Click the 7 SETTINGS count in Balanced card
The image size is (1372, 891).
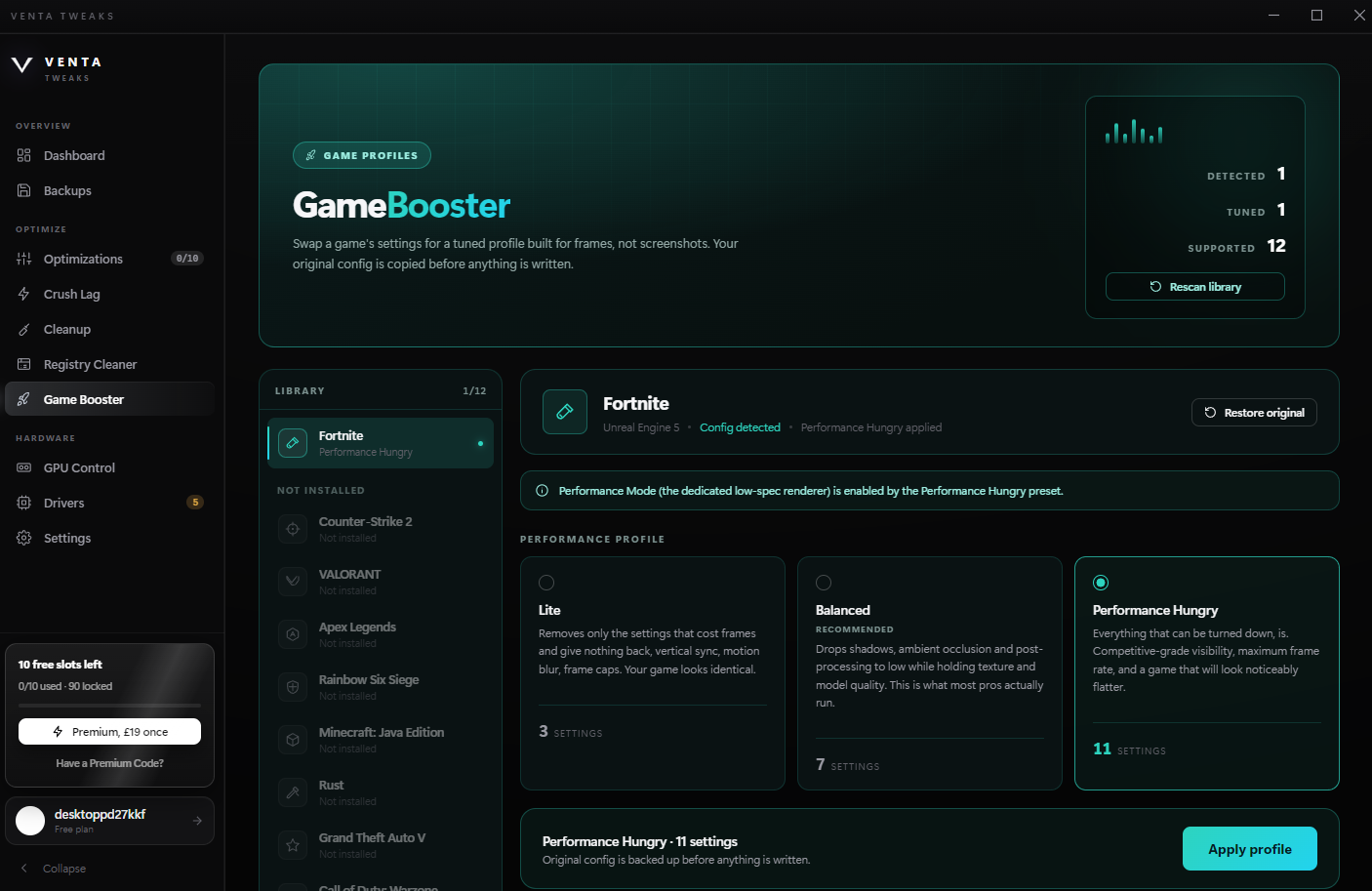pos(847,764)
